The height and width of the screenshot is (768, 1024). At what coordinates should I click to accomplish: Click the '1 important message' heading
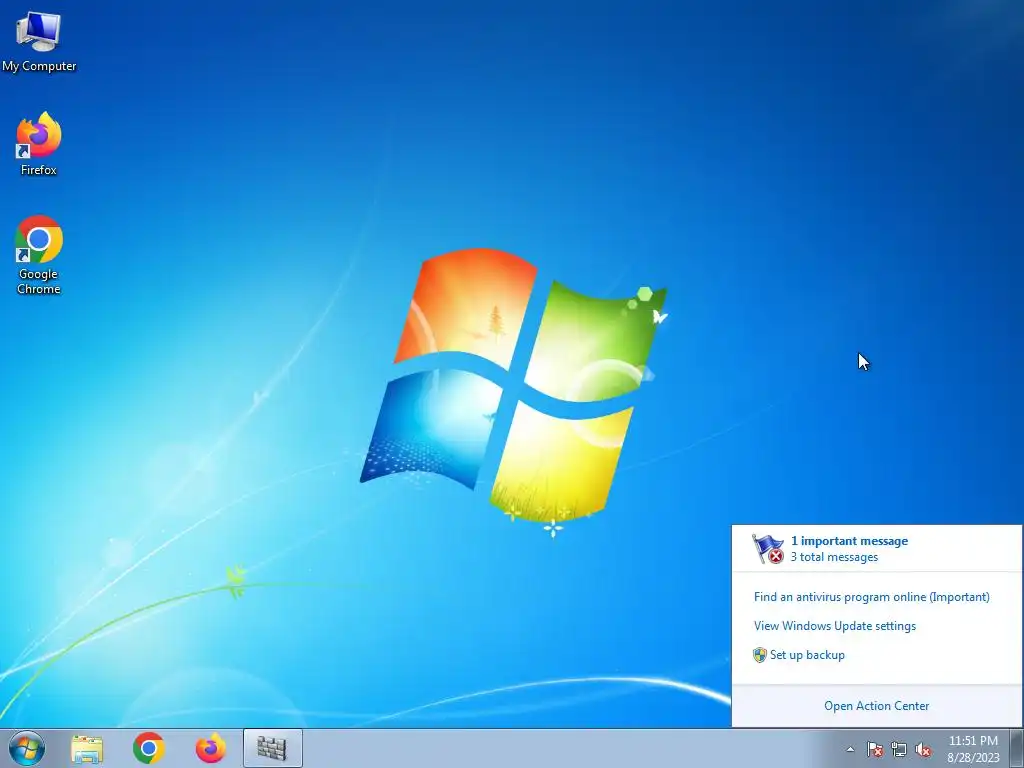[849, 541]
